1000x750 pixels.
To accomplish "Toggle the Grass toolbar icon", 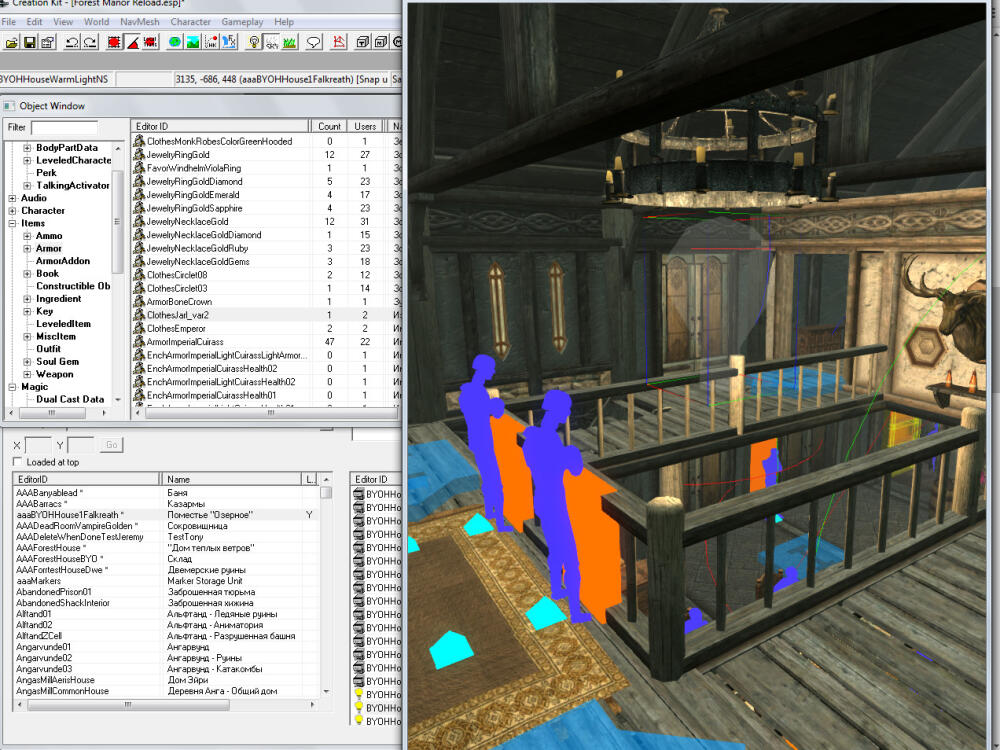I will [x=290, y=42].
